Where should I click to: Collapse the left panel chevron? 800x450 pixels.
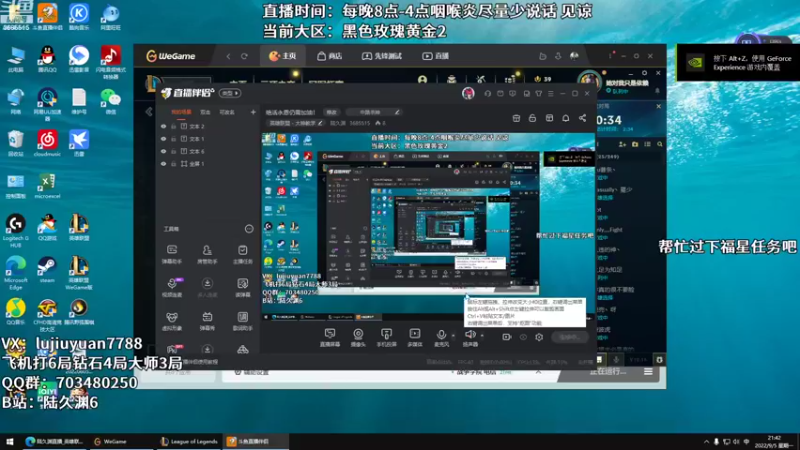149,112
